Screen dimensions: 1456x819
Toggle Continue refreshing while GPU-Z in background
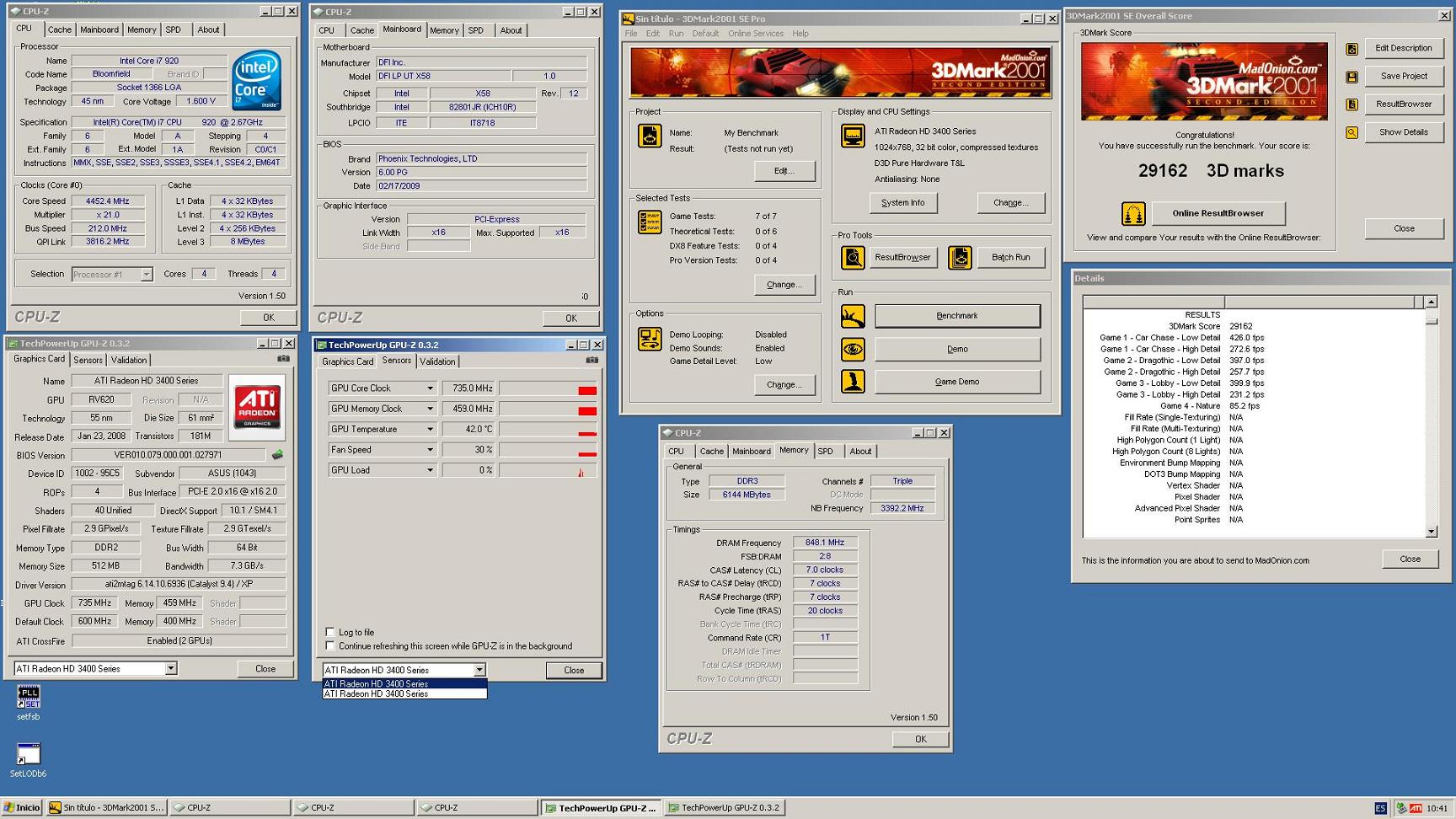tap(330, 646)
